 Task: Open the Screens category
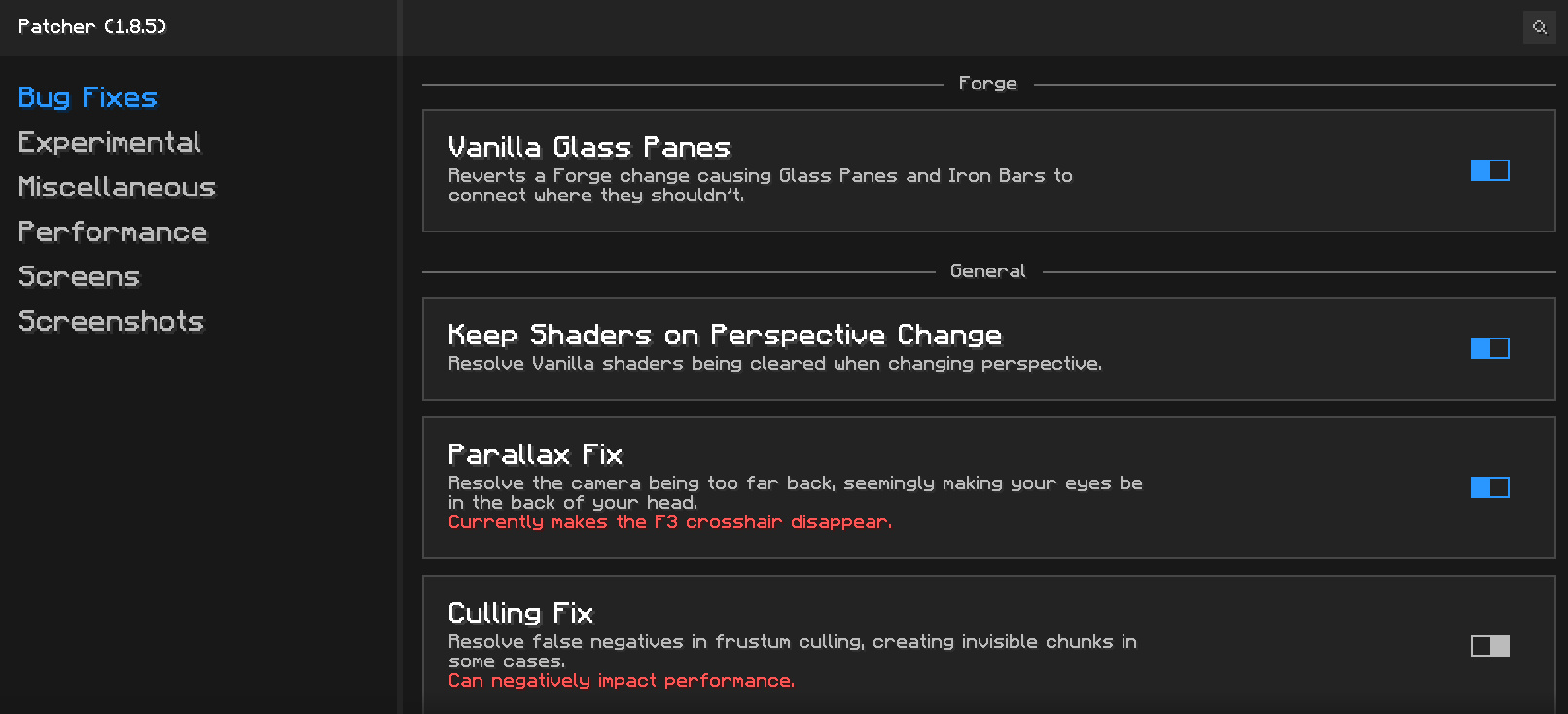(79, 276)
